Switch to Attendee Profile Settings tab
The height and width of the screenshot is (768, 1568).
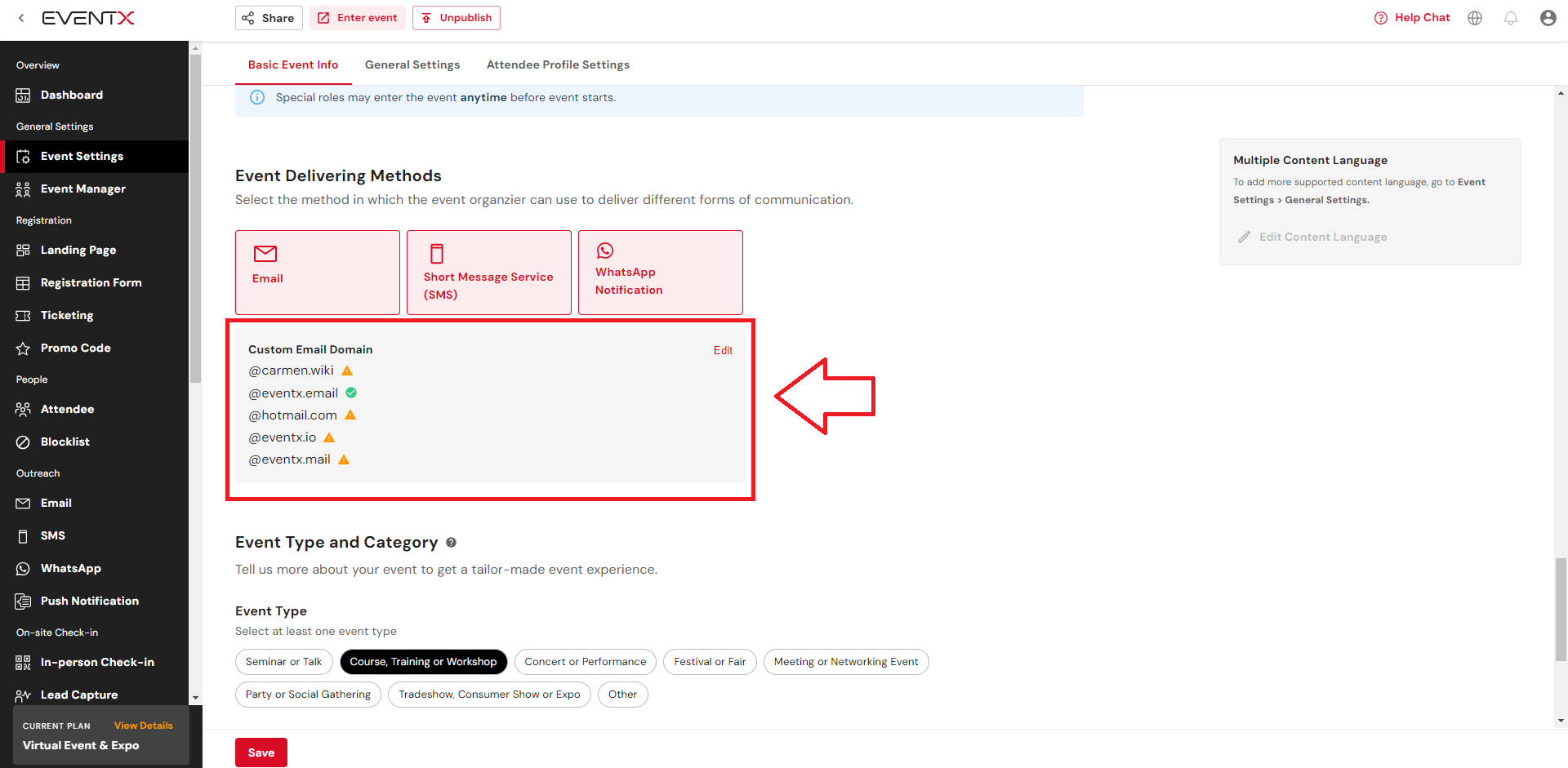(x=558, y=64)
